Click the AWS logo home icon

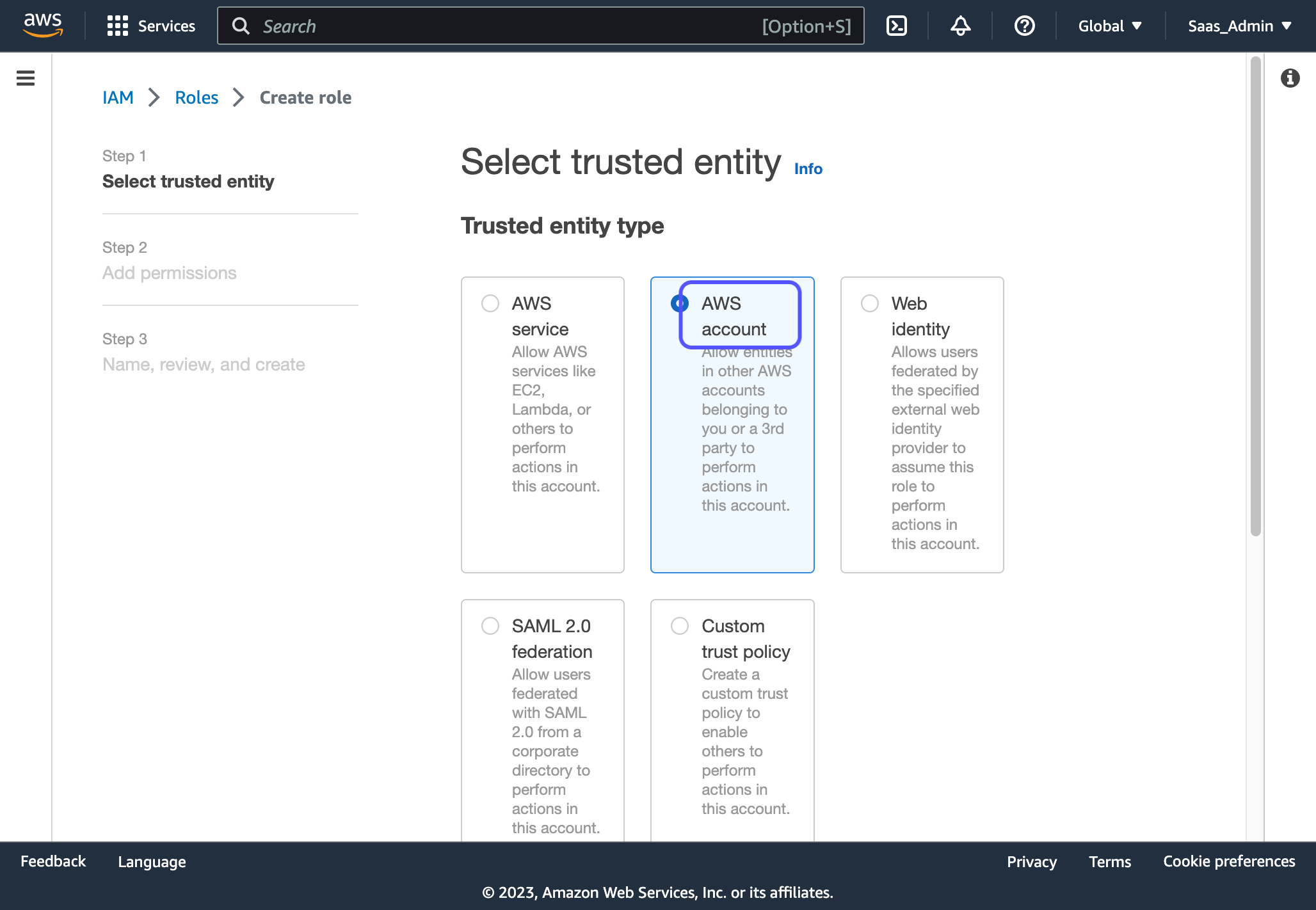(x=42, y=26)
